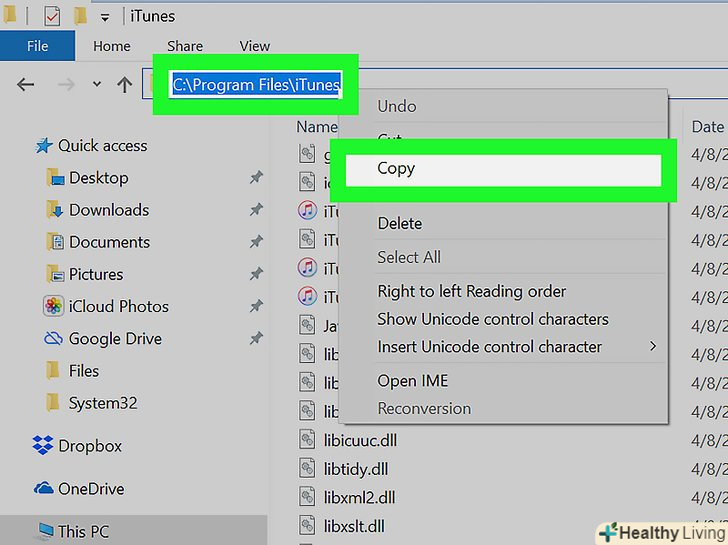Screen dimensions: 728x545
Task: Switch to the Share ribbon tab
Action: pyautogui.click(x=185, y=46)
